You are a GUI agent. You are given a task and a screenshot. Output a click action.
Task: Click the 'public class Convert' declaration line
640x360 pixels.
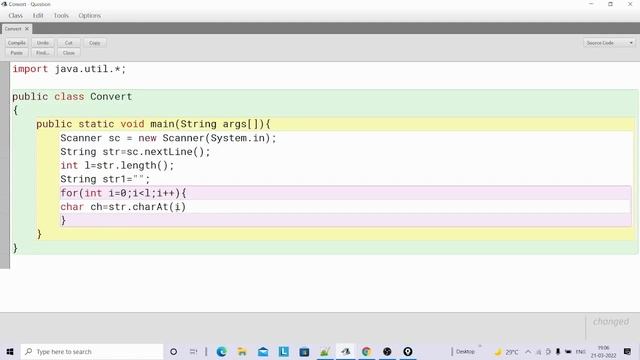tap(72, 97)
